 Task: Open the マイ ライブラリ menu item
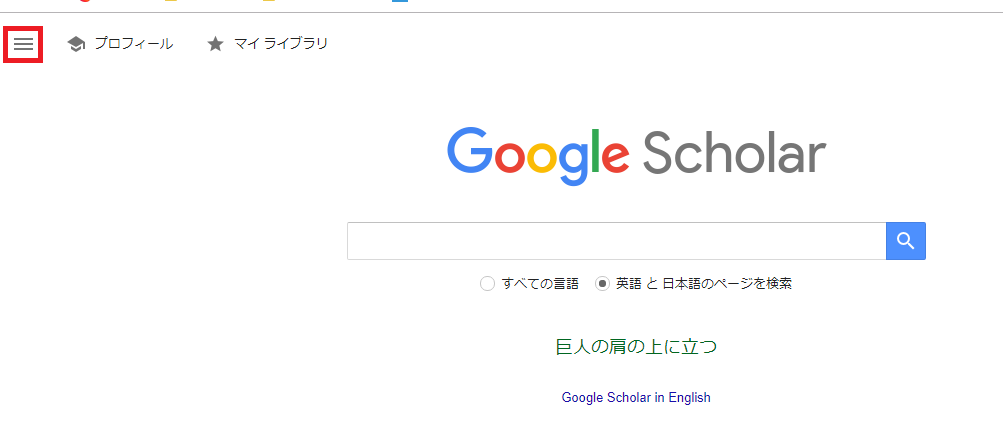click(x=281, y=44)
